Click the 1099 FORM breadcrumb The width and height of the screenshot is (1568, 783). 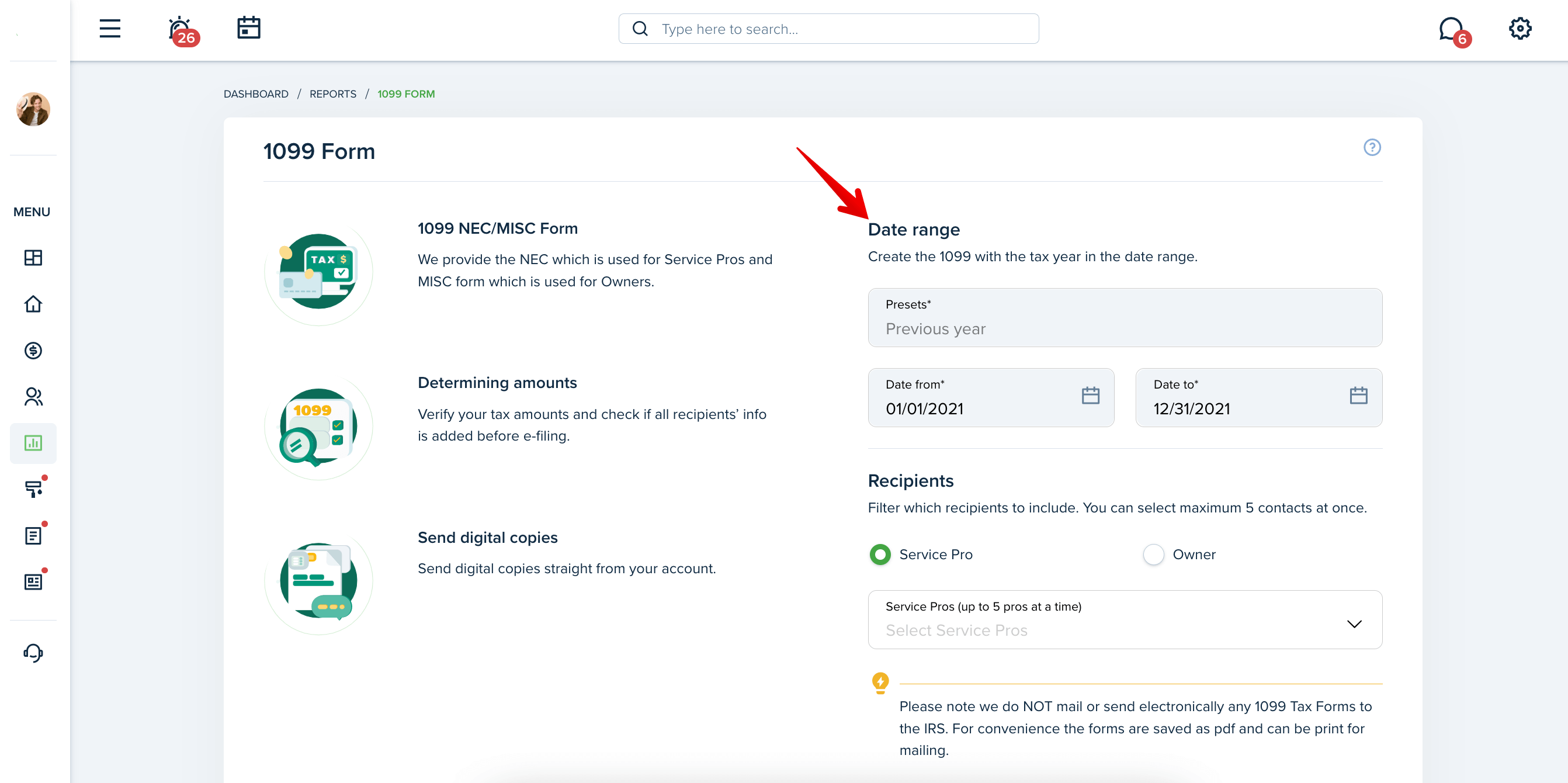pyautogui.click(x=406, y=93)
